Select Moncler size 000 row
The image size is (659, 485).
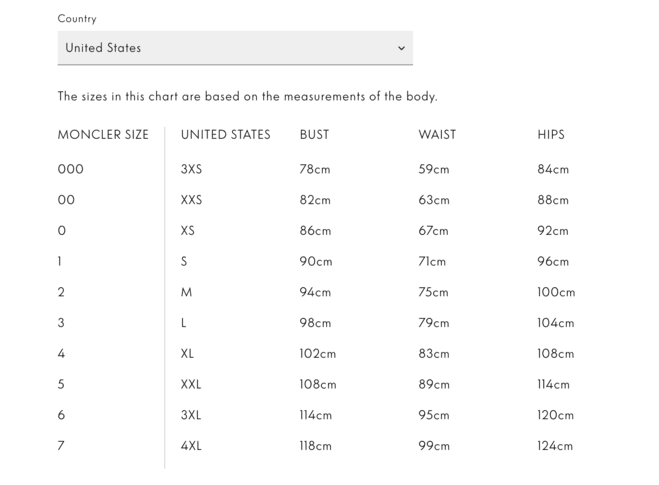(x=71, y=169)
